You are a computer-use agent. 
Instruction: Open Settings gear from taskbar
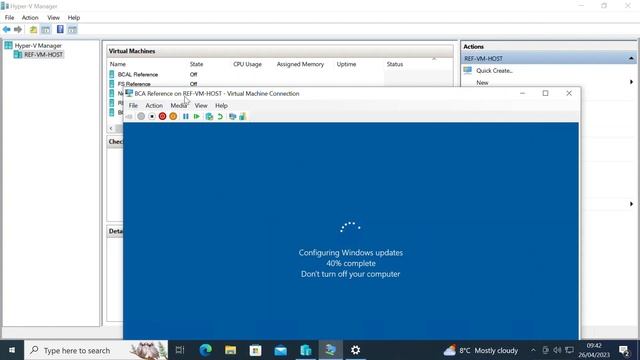(x=356, y=350)
